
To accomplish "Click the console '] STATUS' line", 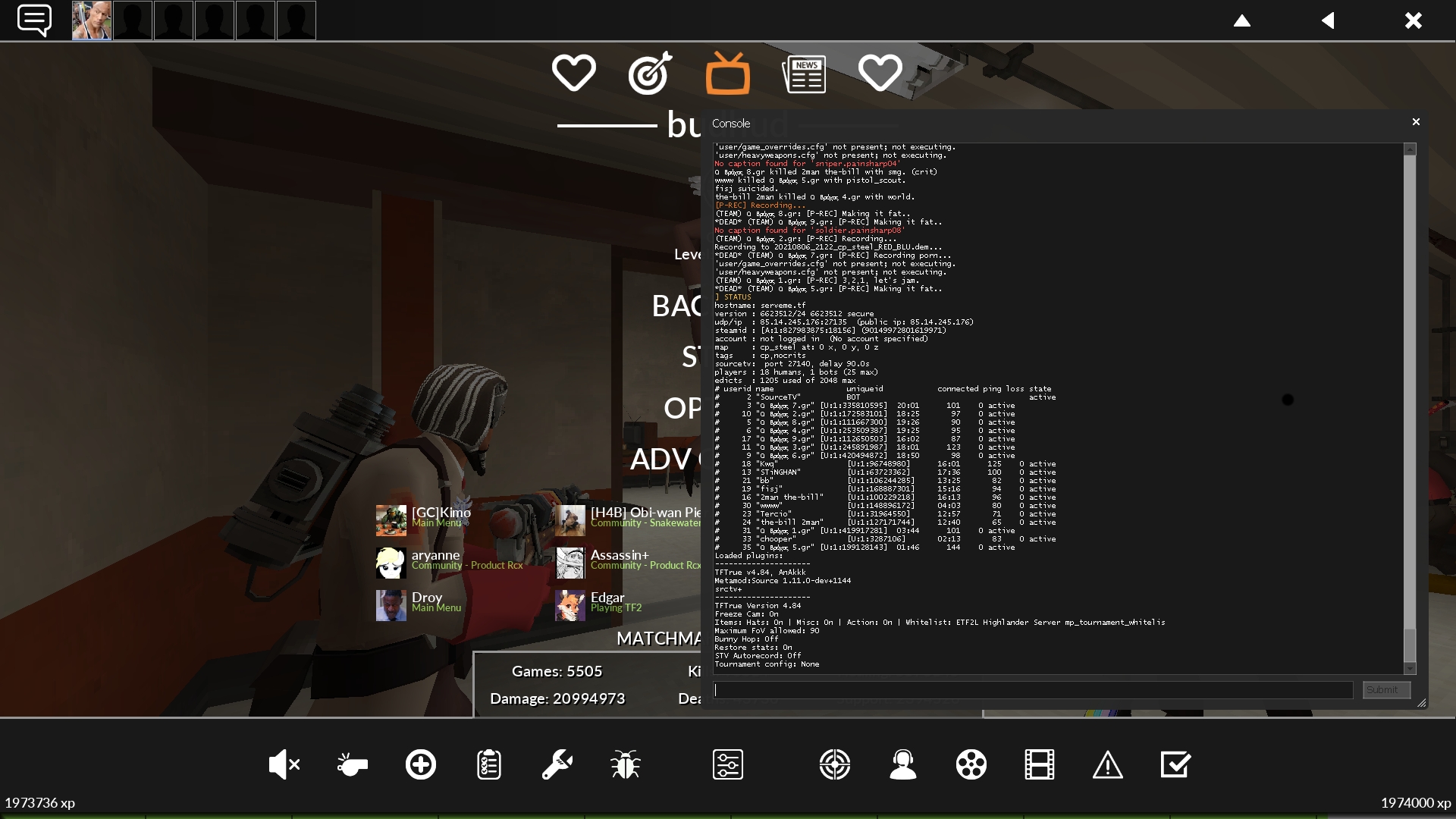I will point(733,297).
